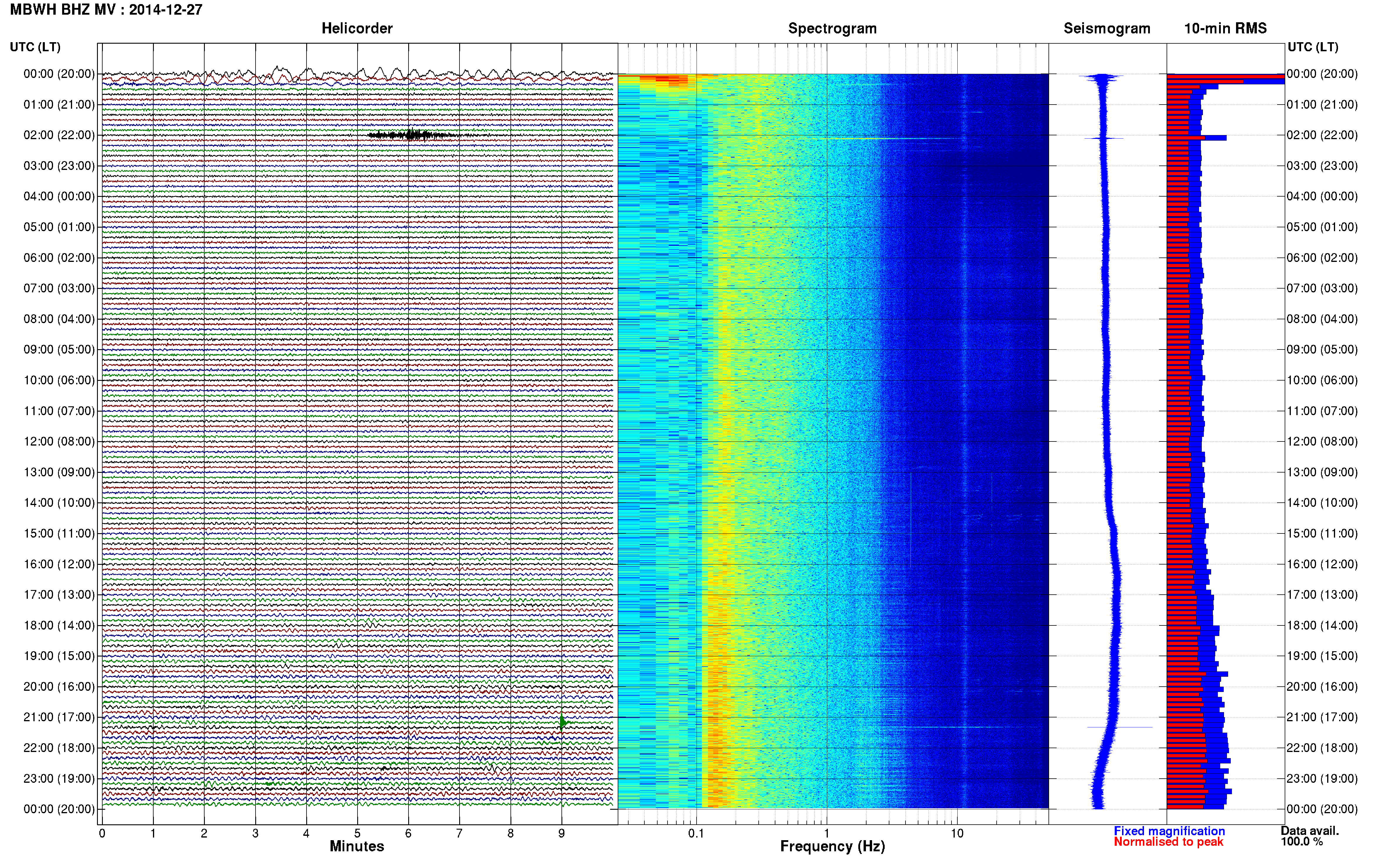Viewport: 1389px width, 868px height.
Task: Click the left '19:00 (15:00)' time label
Action: [59, 656]
